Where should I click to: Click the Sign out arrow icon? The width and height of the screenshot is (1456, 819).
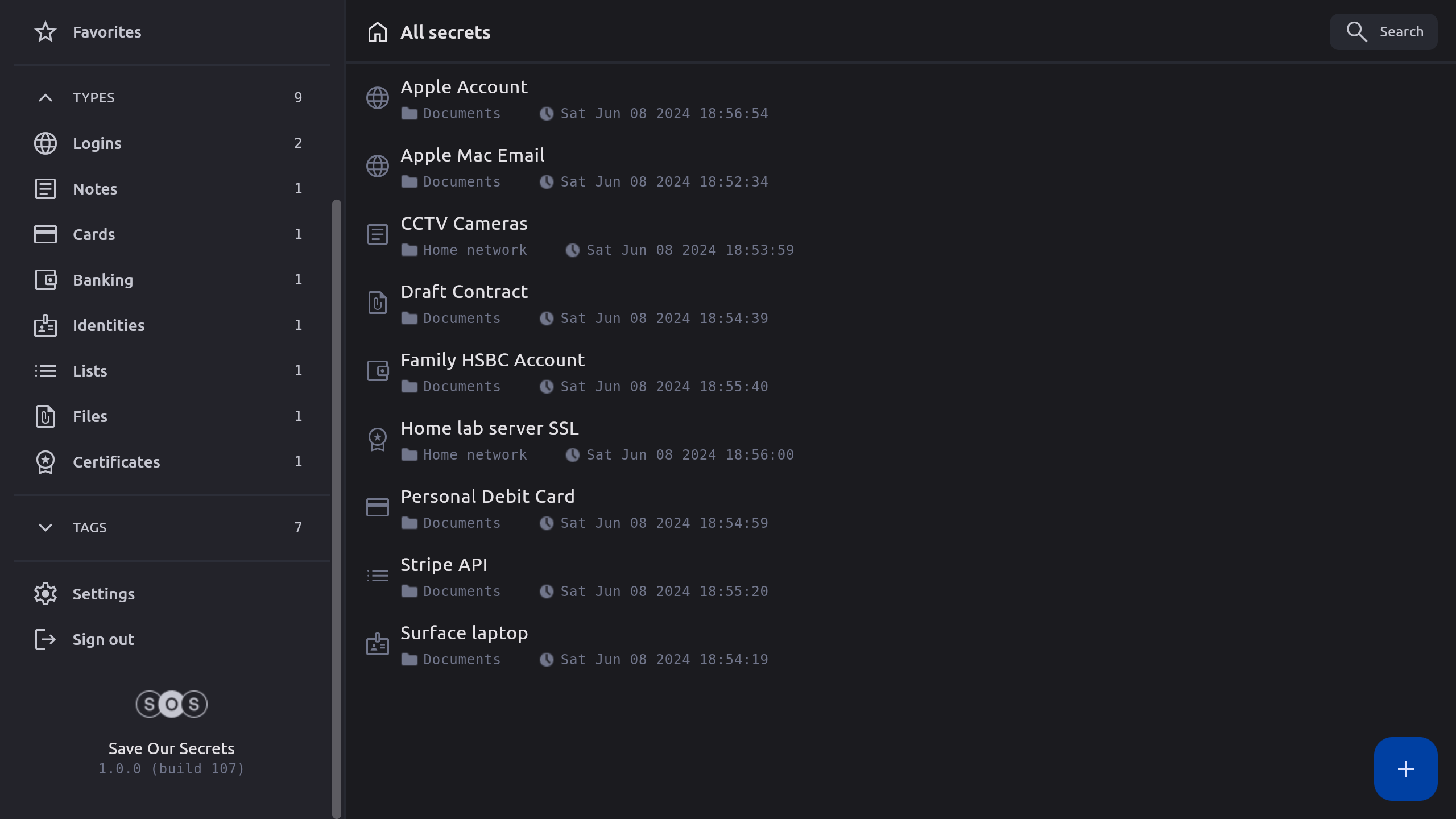(x=45, y=639)
